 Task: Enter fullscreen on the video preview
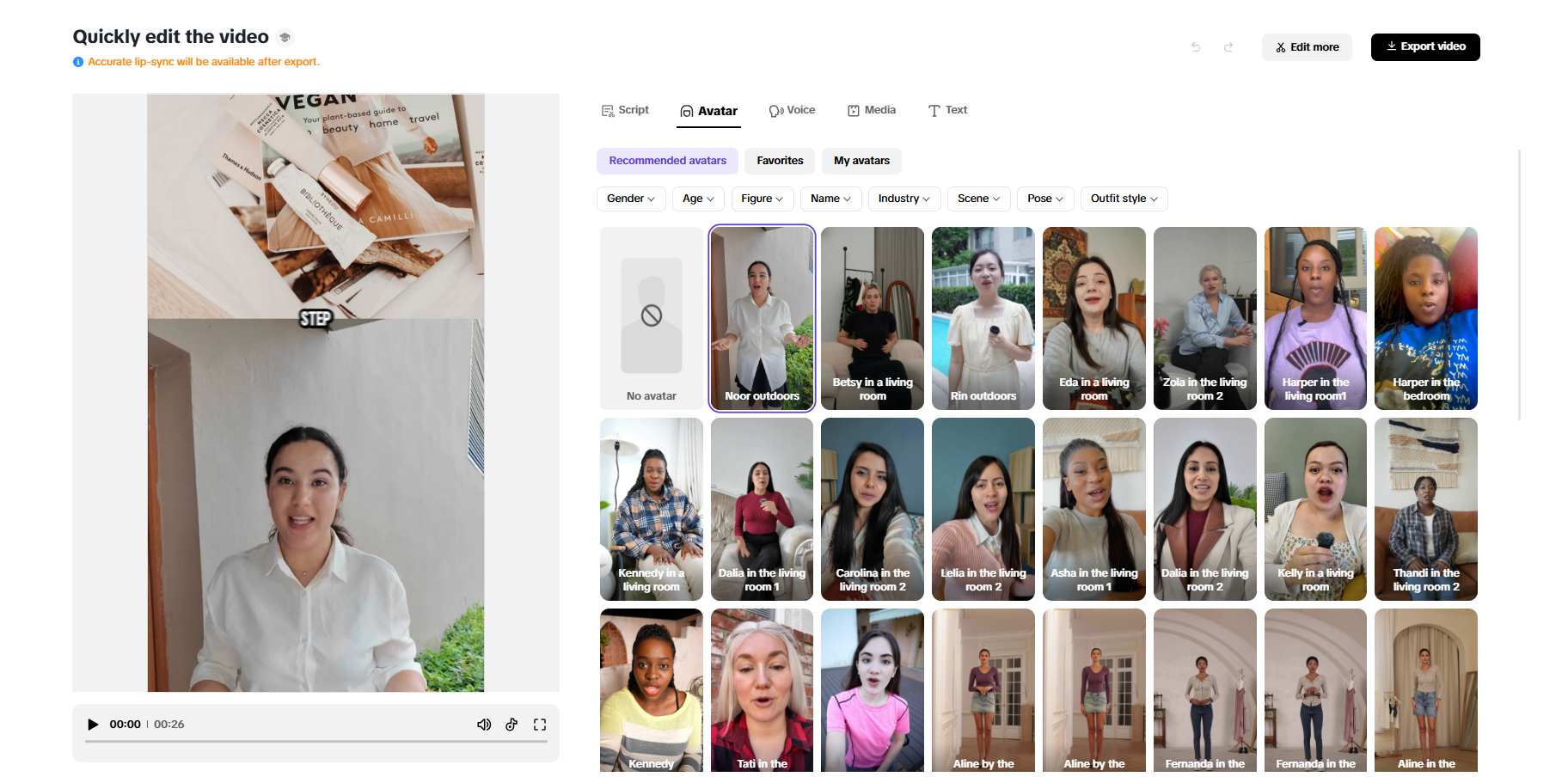click(x=540, y=724)
